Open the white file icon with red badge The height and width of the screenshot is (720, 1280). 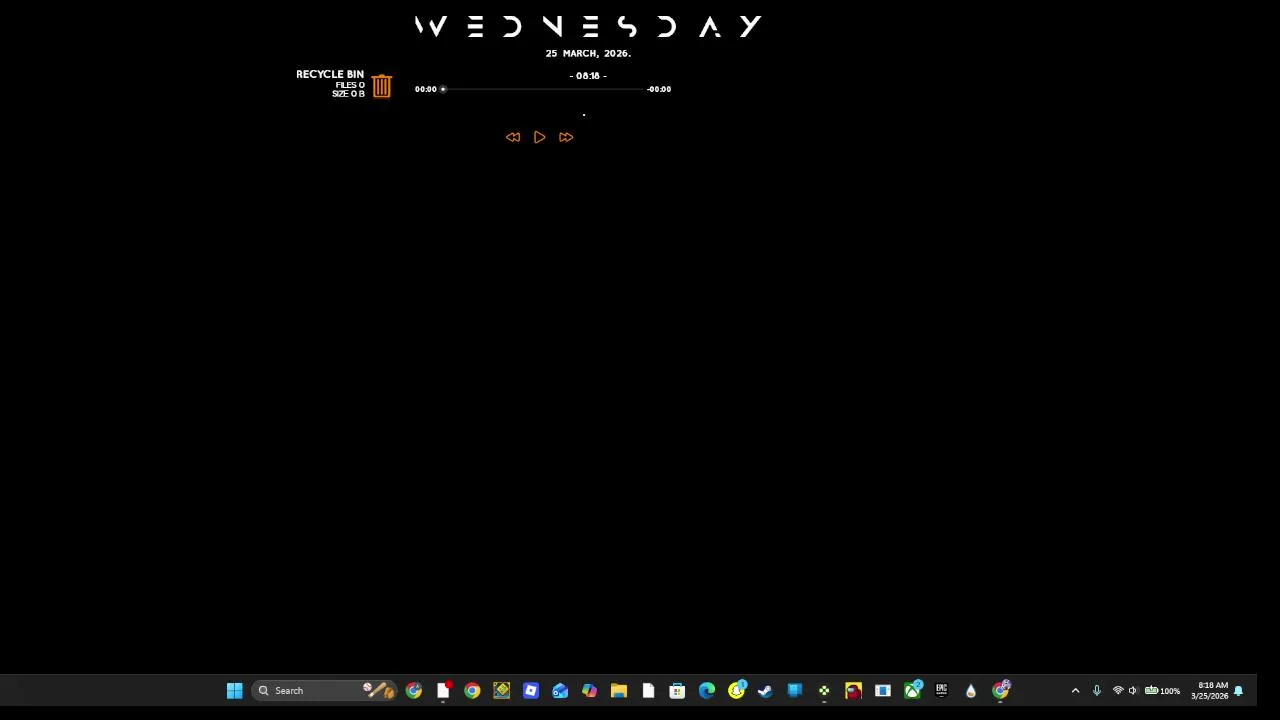point(443,690)
